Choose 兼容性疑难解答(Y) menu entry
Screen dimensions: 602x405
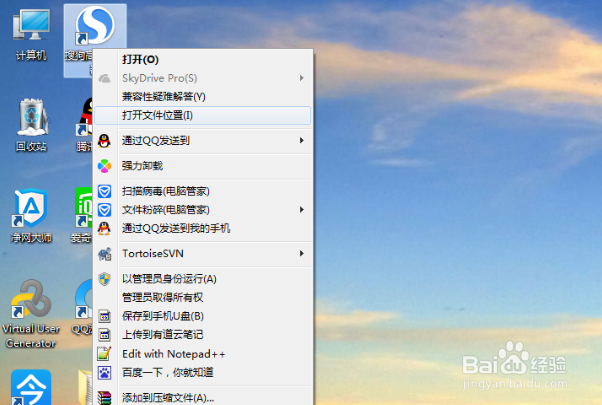203,97
